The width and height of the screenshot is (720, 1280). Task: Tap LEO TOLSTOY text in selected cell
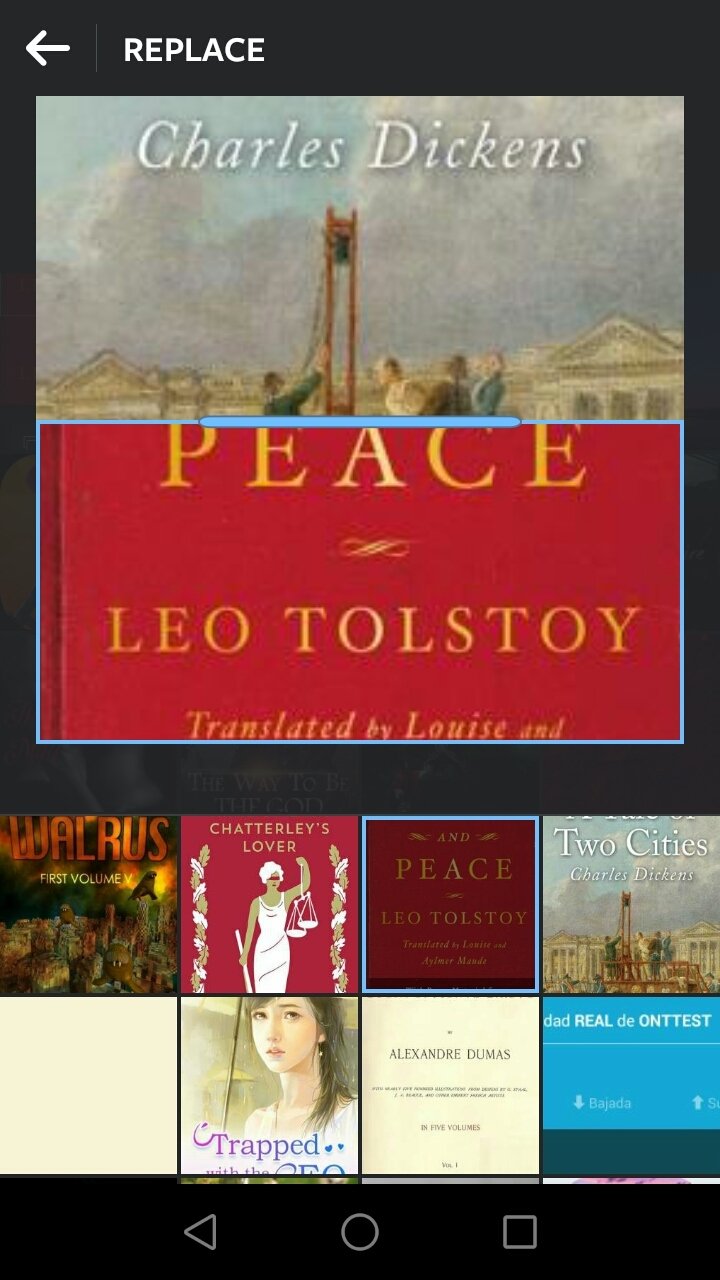click(371, 630)
